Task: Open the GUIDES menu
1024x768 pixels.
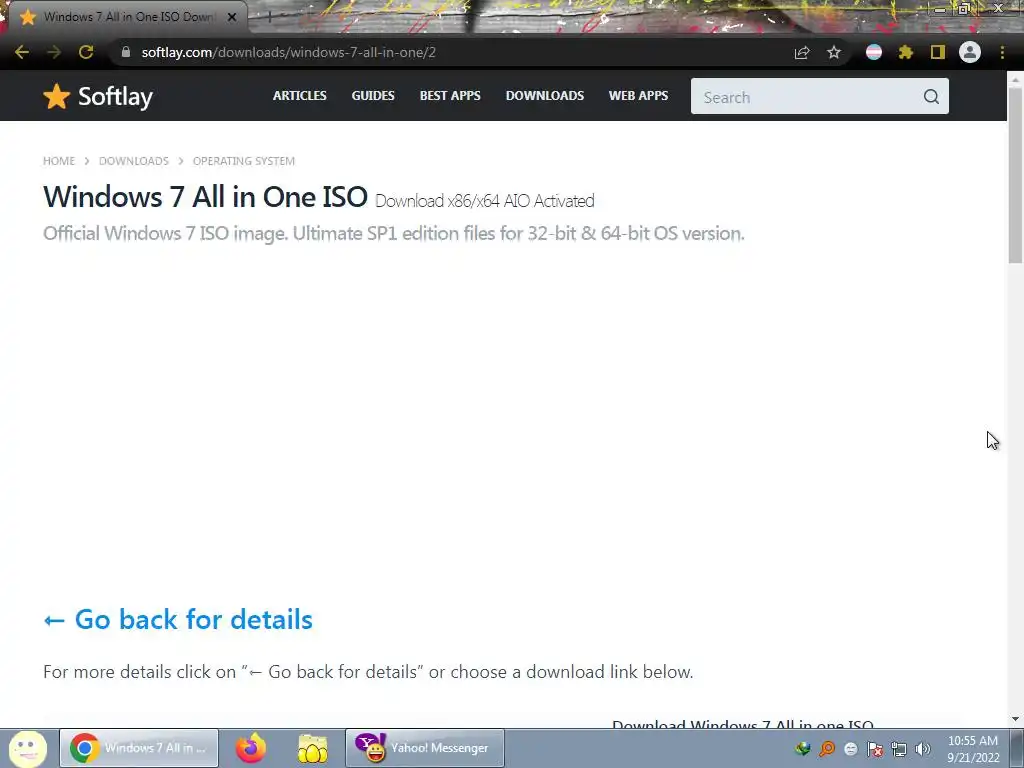Action: coord(373,95)
